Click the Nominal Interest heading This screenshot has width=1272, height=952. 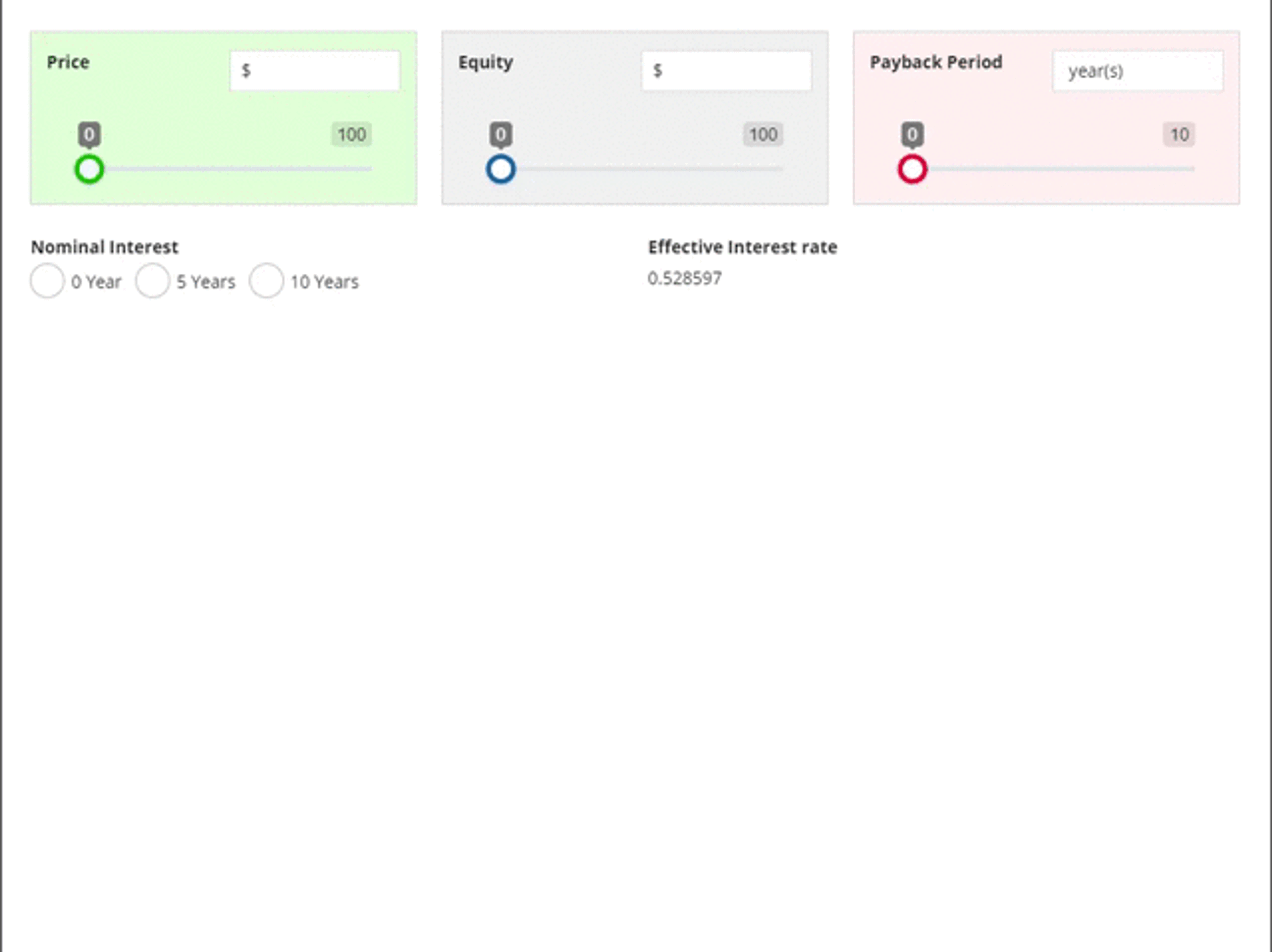point(104,247)
